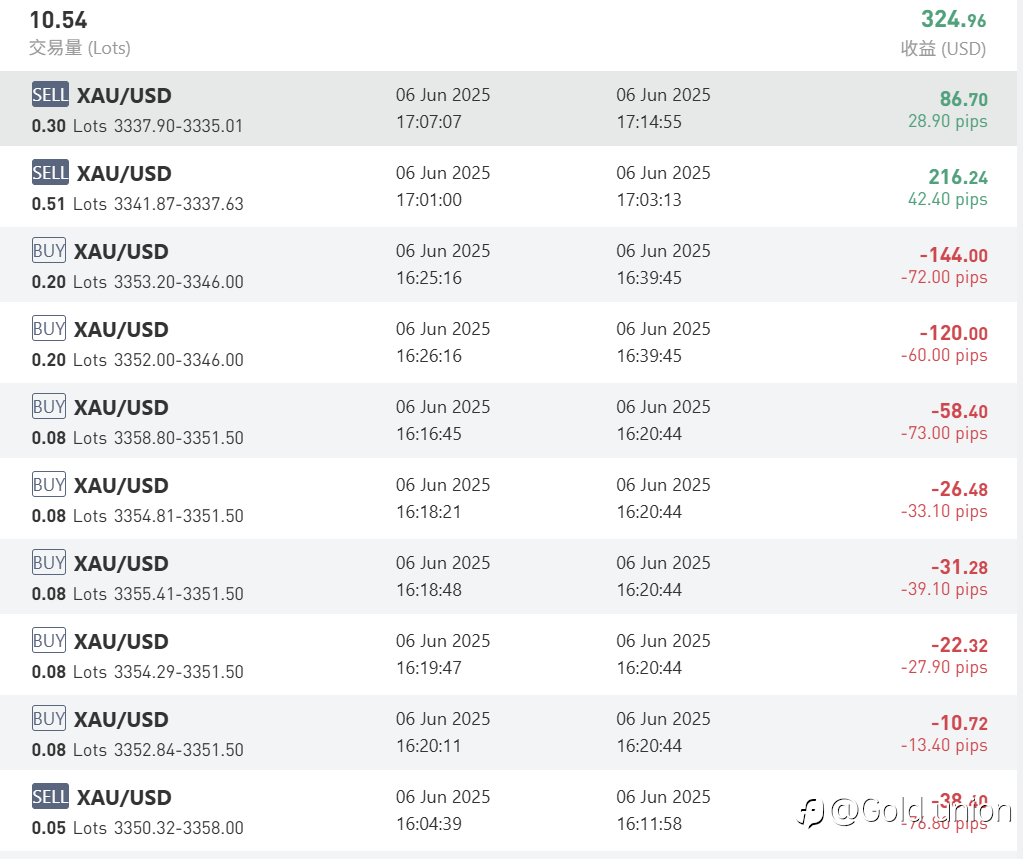Screen dimensions: 1023x859
Task: Select the trade row with 86.70 profit
Action: 508,108
